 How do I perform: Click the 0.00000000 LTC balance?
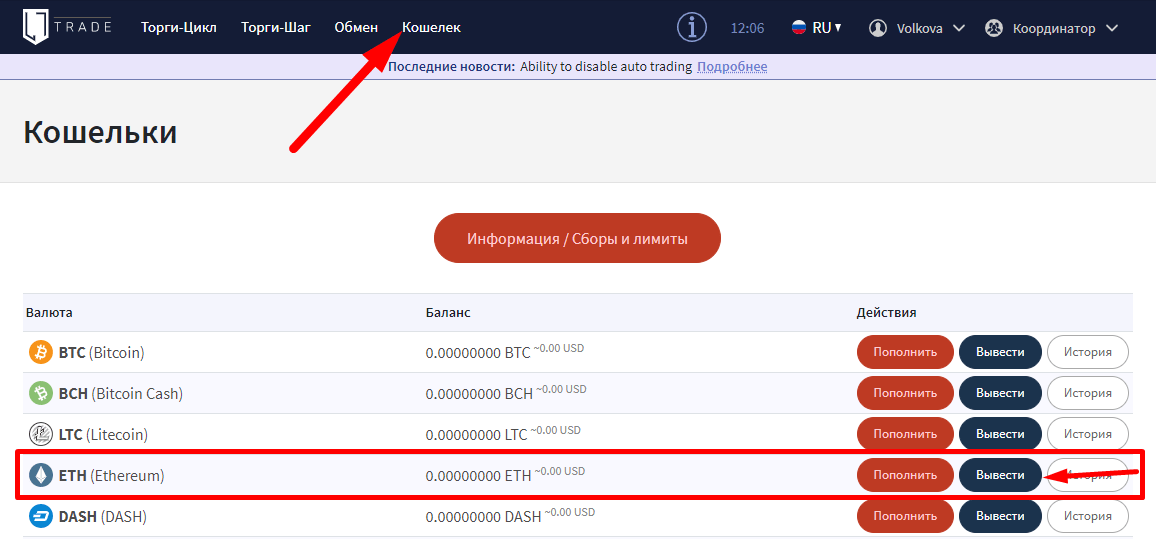coord(476,435)
